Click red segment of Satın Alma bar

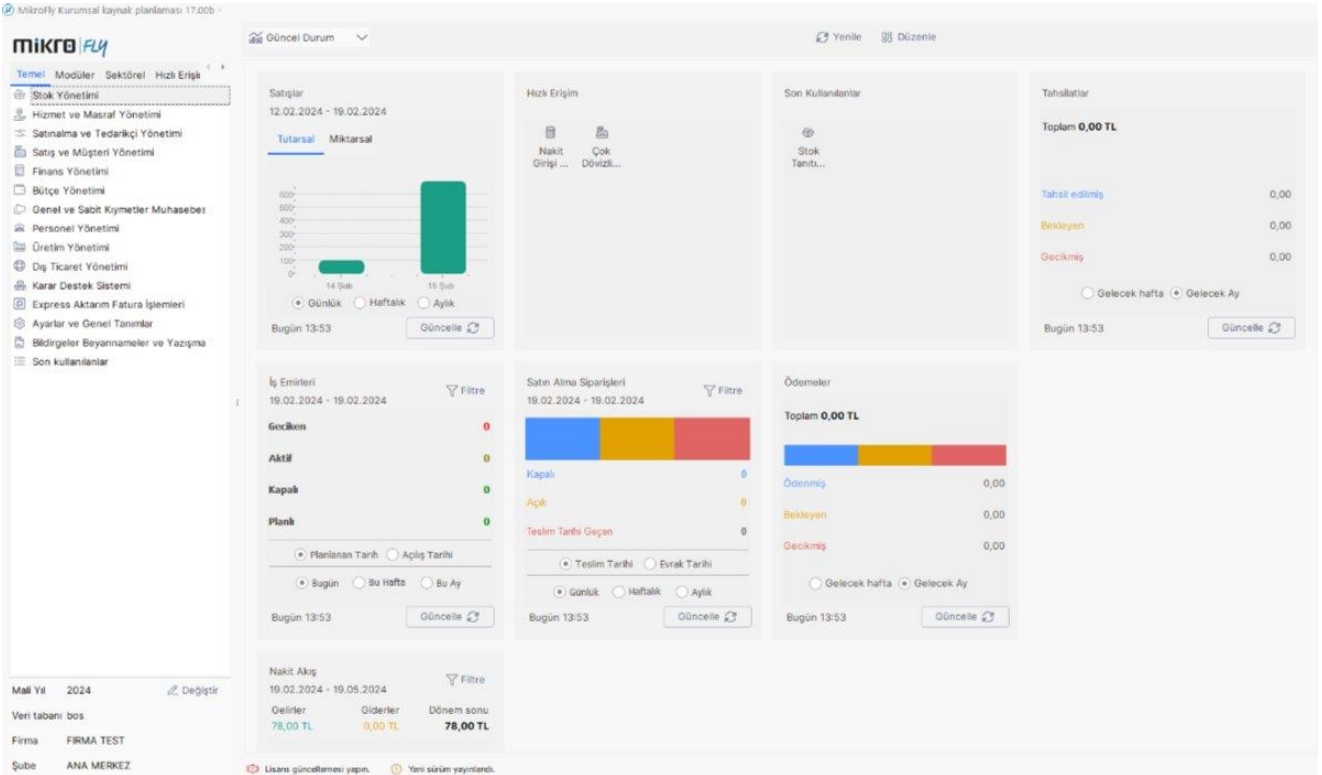(712, 438)
